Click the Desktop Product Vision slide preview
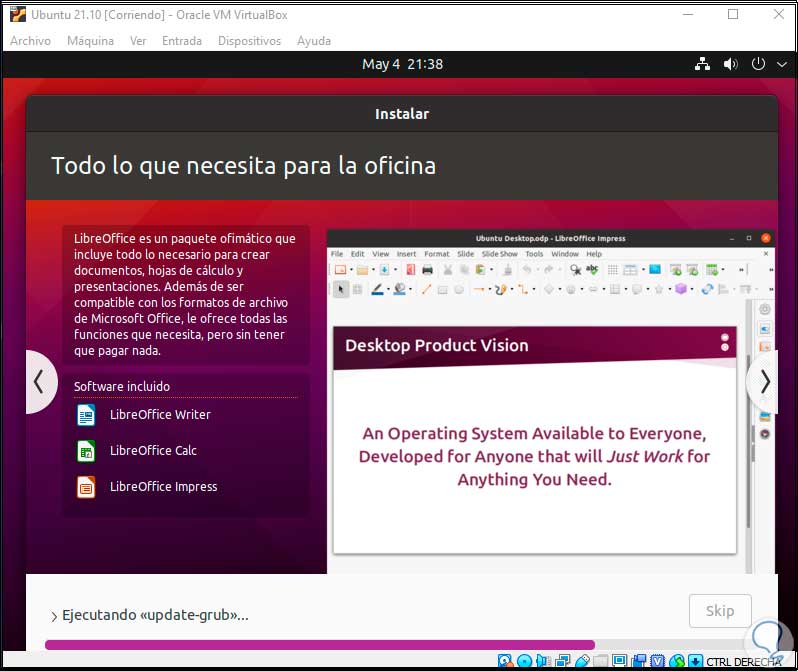798x671 pixels. pyautogui.click(x=534, y=440)
